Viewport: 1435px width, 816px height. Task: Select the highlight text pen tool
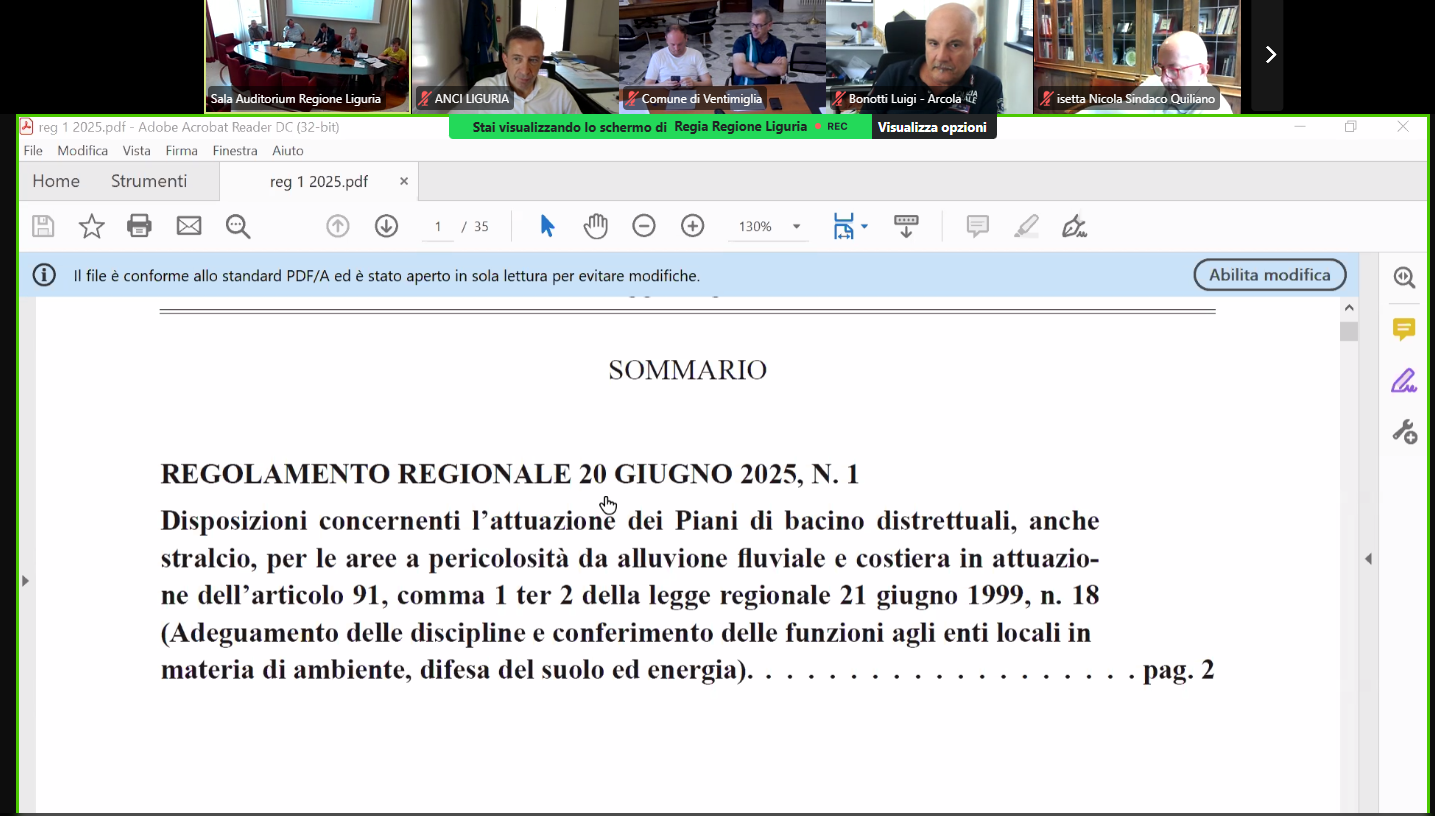1026,226
